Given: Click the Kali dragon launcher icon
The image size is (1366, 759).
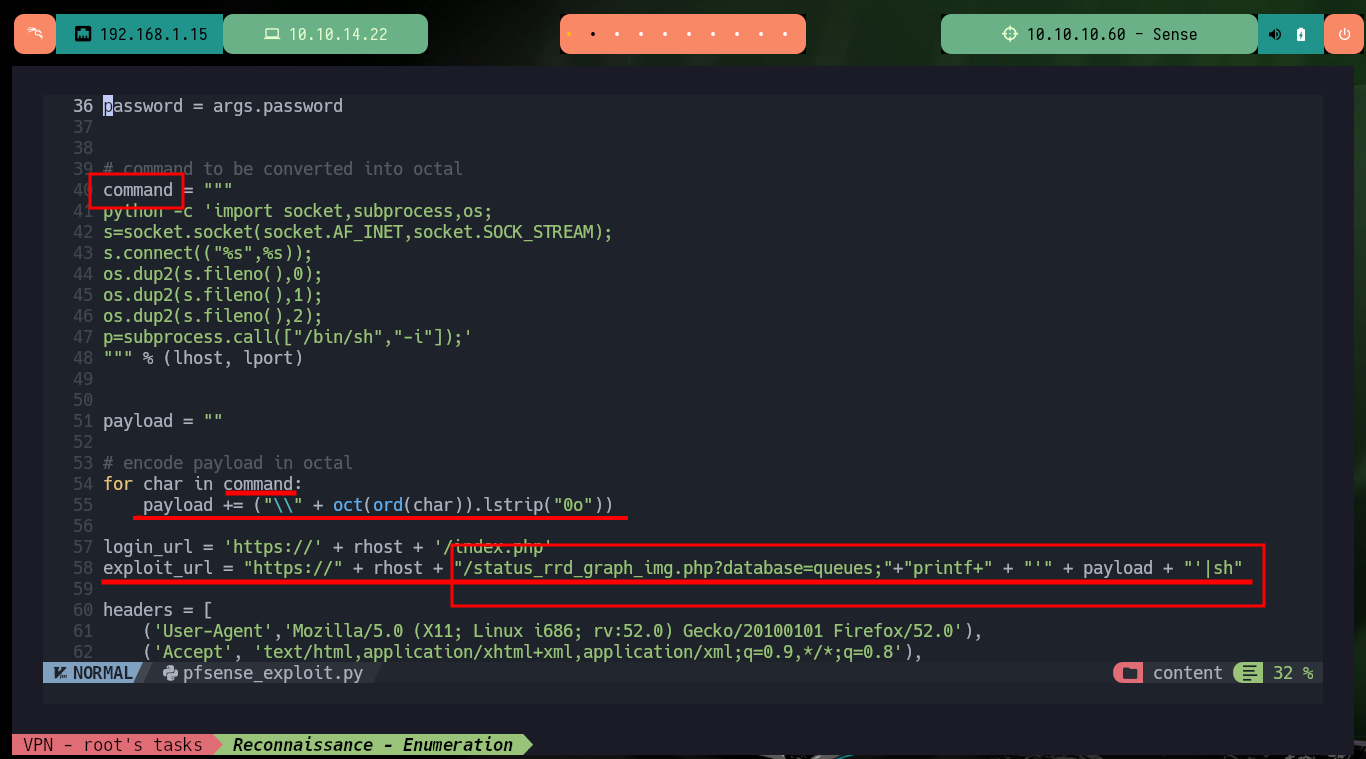Looking at the screenshot, I should 35,34.
